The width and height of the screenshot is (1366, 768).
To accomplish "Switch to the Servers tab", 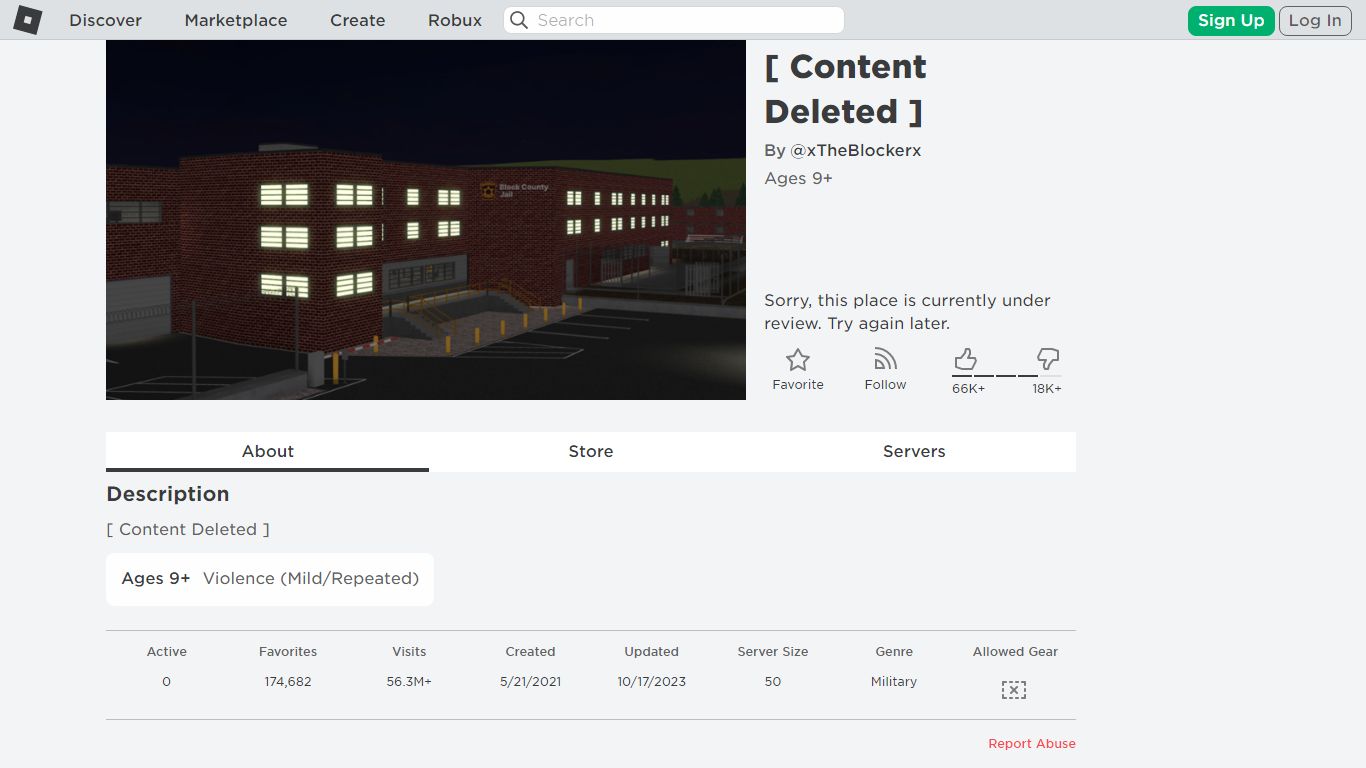I will 914,451.
